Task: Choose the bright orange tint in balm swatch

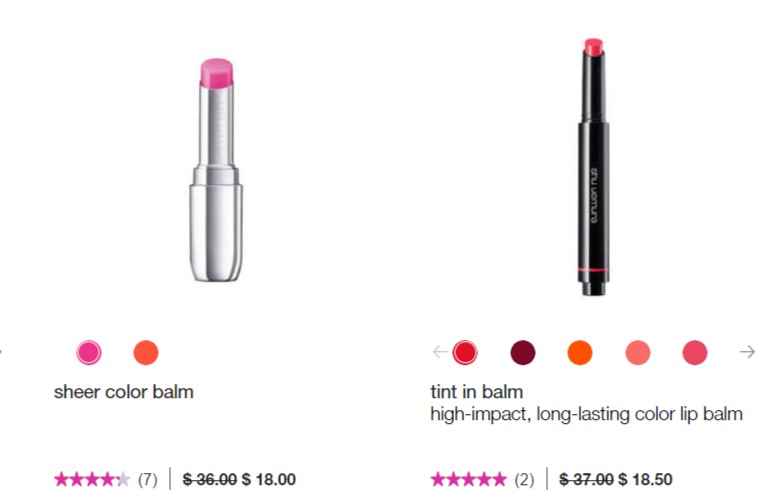Action: pos(580,352)
